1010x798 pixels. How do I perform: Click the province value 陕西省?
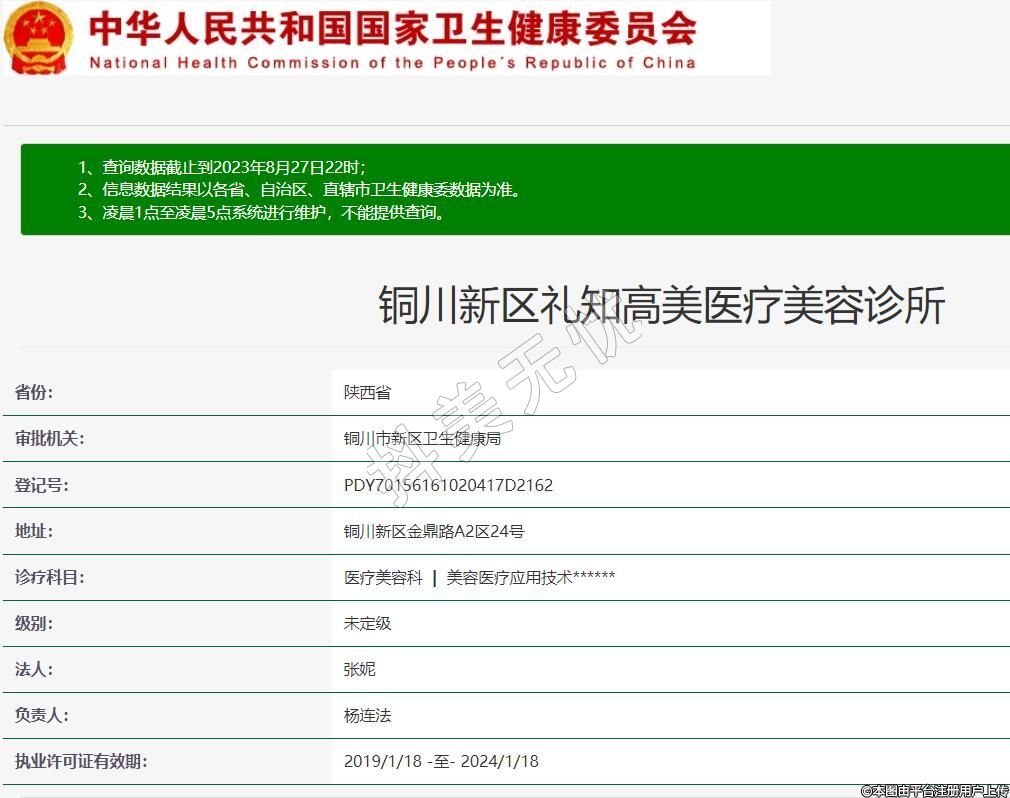[367, 393]
